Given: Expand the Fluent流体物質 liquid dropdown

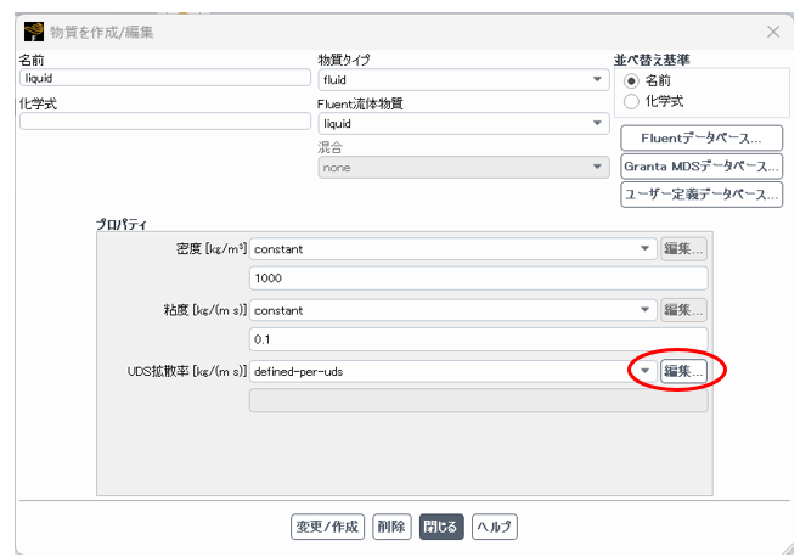Looking at the screenshot, I should click(463, 124).
